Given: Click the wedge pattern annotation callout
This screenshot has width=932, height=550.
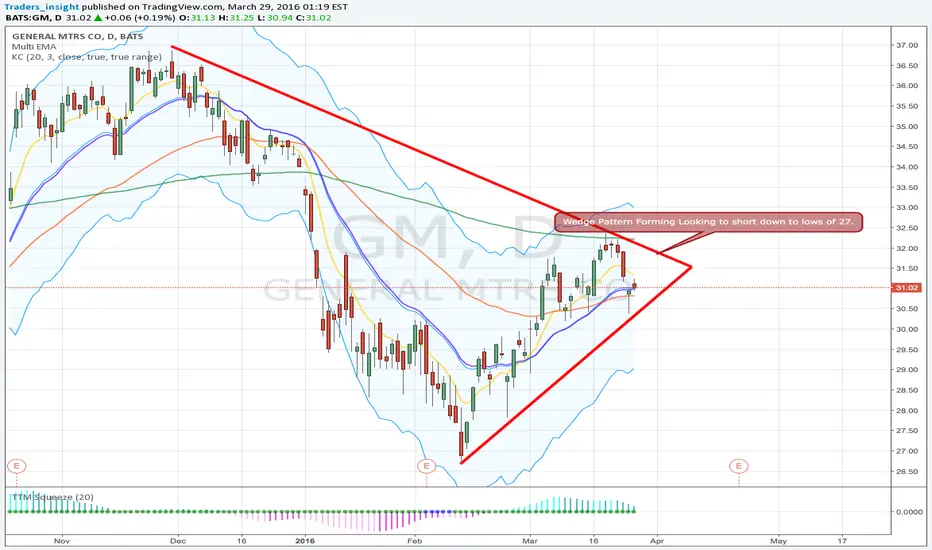Looking at the screenshot, I should [708, 222].
